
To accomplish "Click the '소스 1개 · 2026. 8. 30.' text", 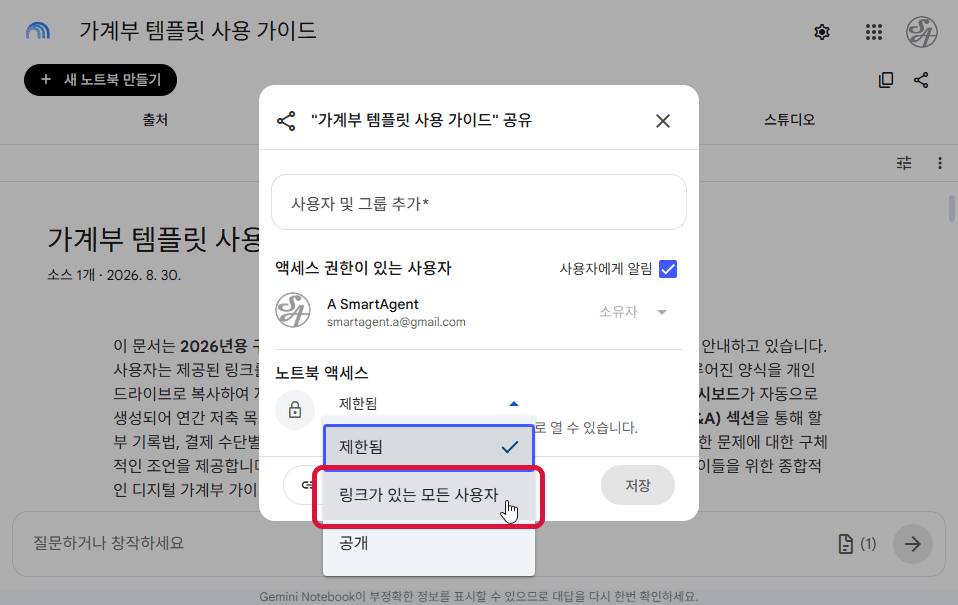I will [114, 275].
